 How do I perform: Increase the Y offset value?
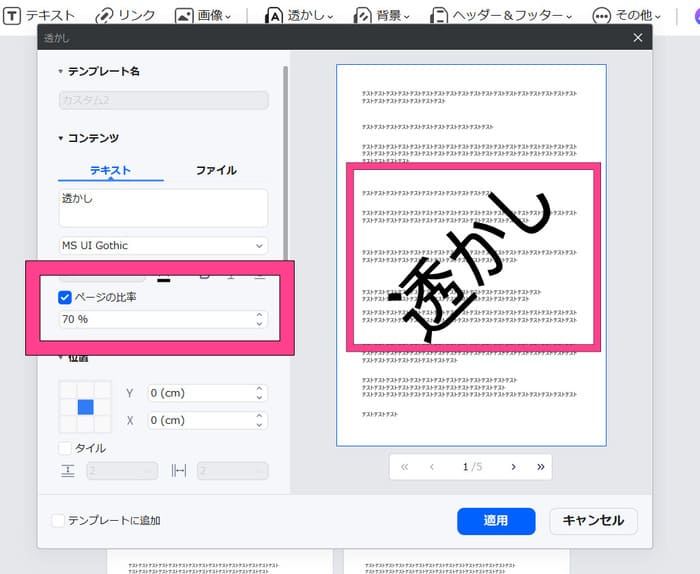click(x=259, y=389)
